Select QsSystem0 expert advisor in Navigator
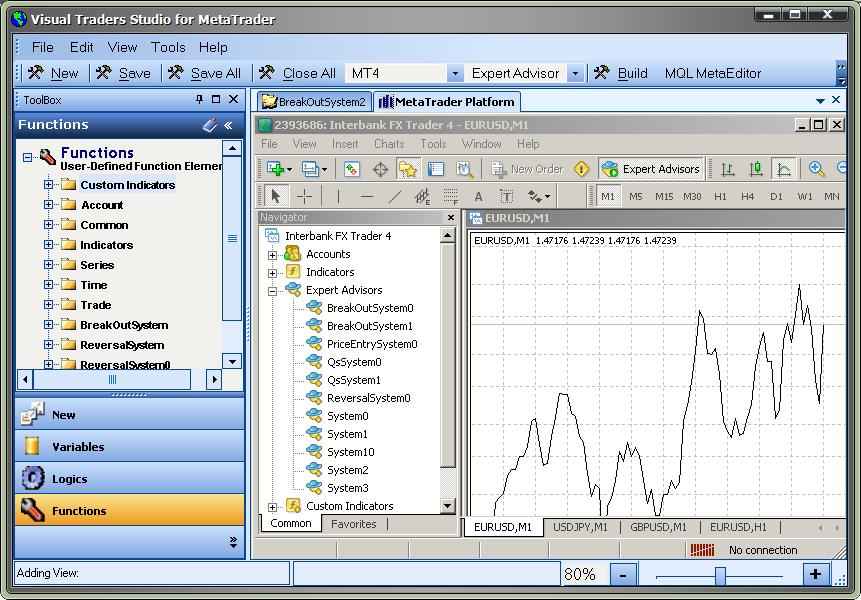 point(354,362)
